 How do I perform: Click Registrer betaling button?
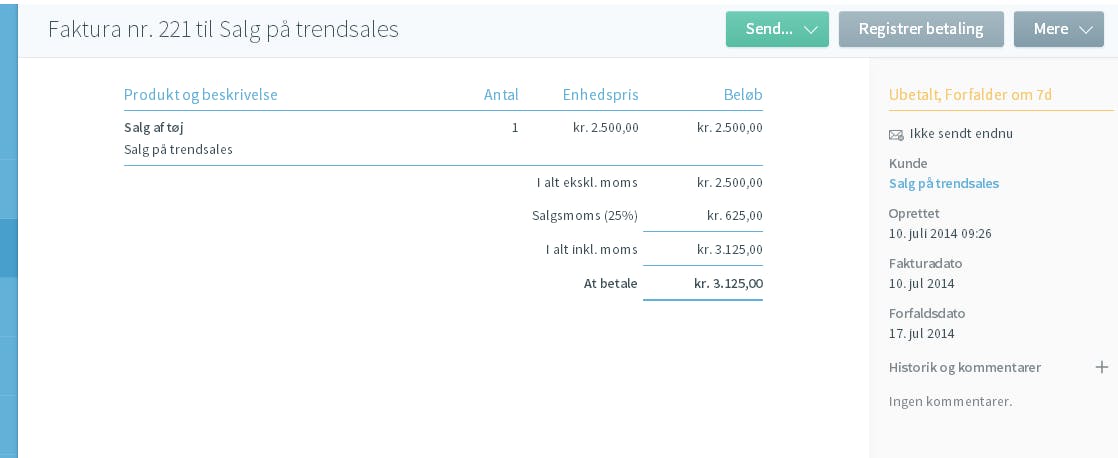tap(921, 29)
